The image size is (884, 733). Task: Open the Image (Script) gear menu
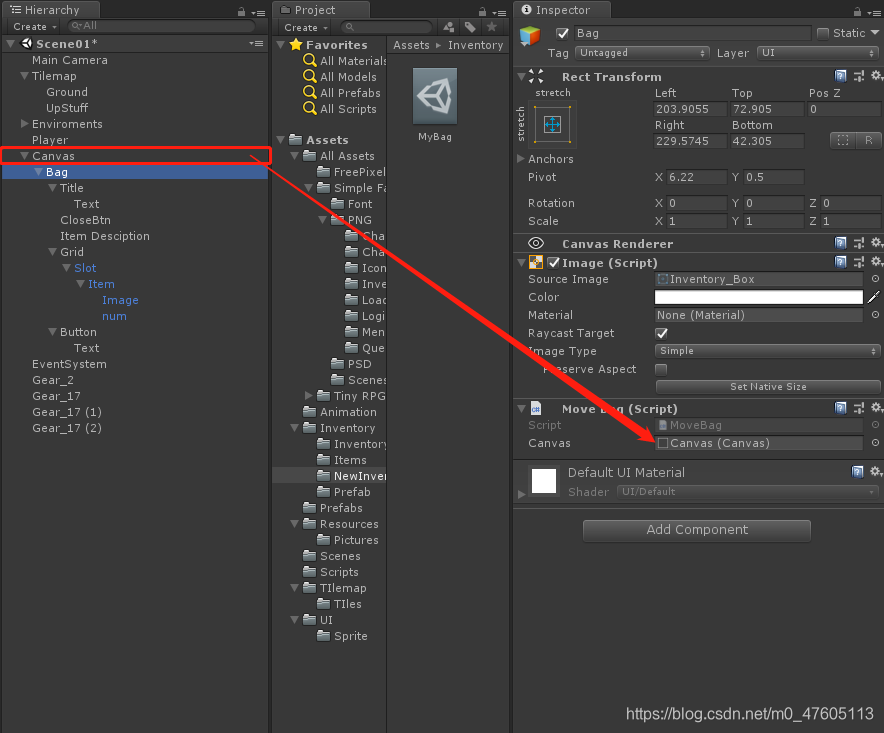coord(876,262)
